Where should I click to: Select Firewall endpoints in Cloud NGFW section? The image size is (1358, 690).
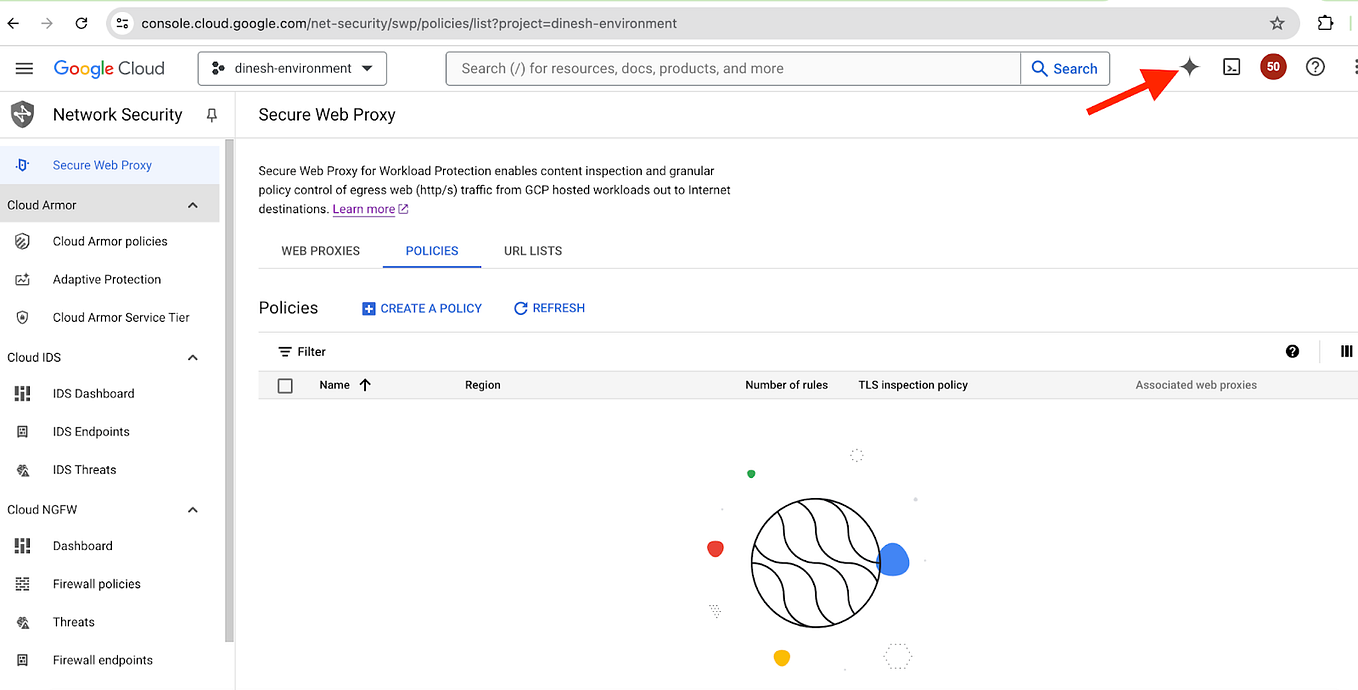coord(102,659)
